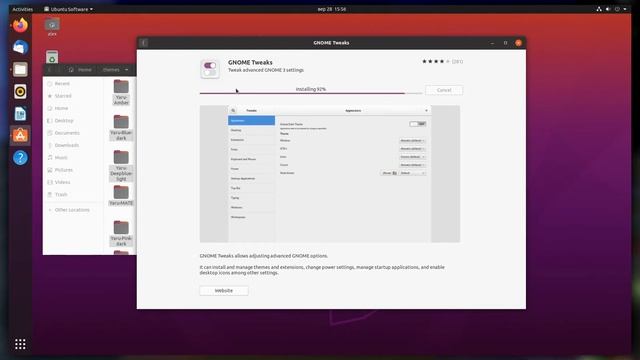Open LibreOffice Writer from the dock
The image size is (640, 360).
[x=20, y=113]
